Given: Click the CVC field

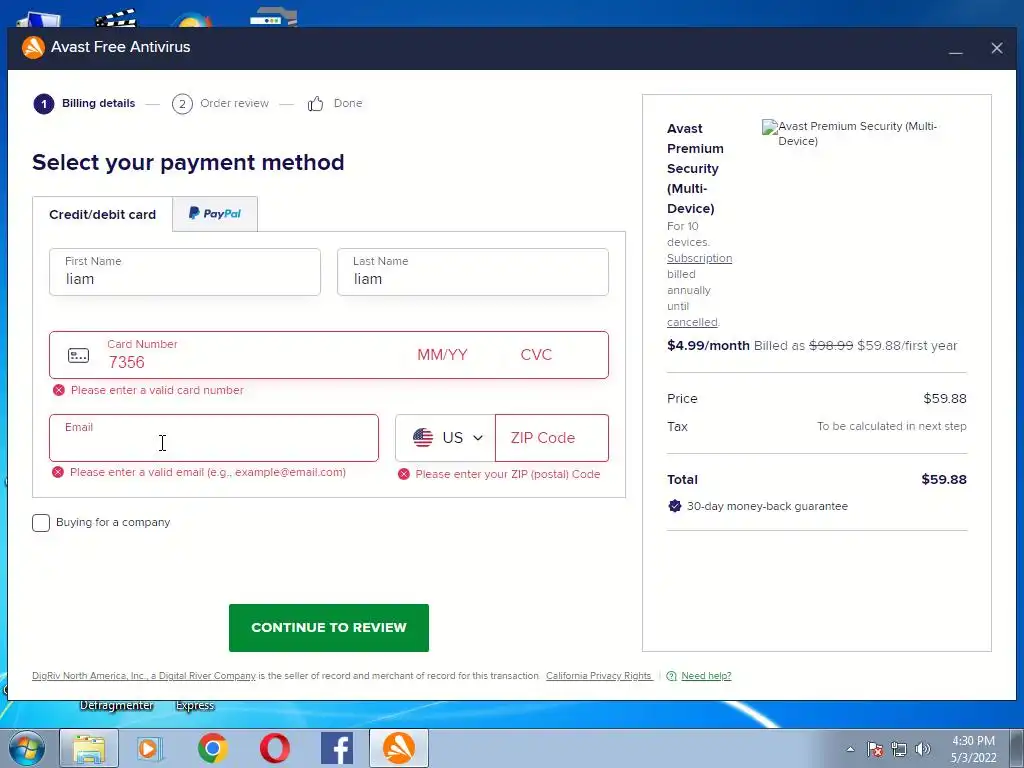Looking at the screenshot, I should click(536, 355).
